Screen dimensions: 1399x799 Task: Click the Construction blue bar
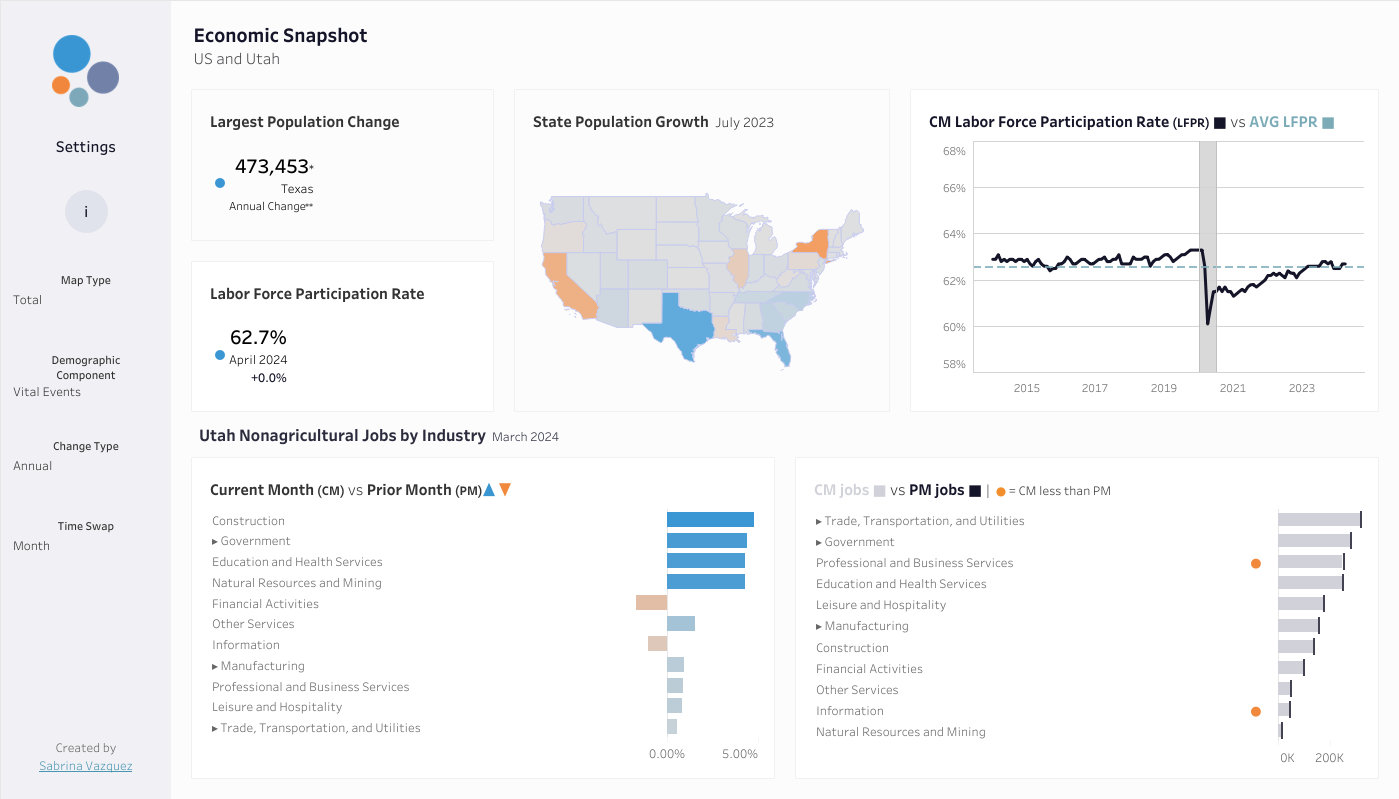[x=710, y=520]
